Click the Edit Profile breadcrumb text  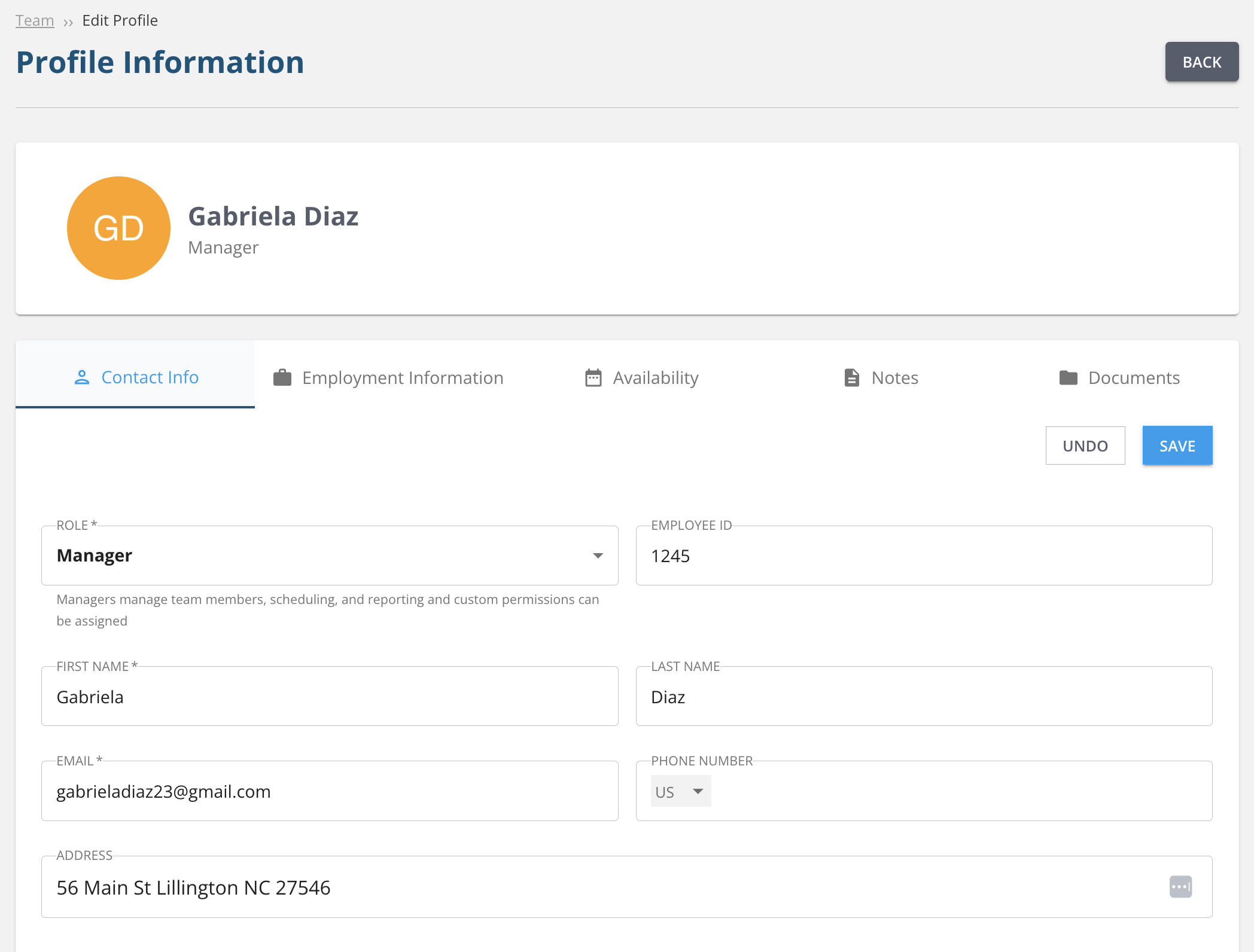120,20
